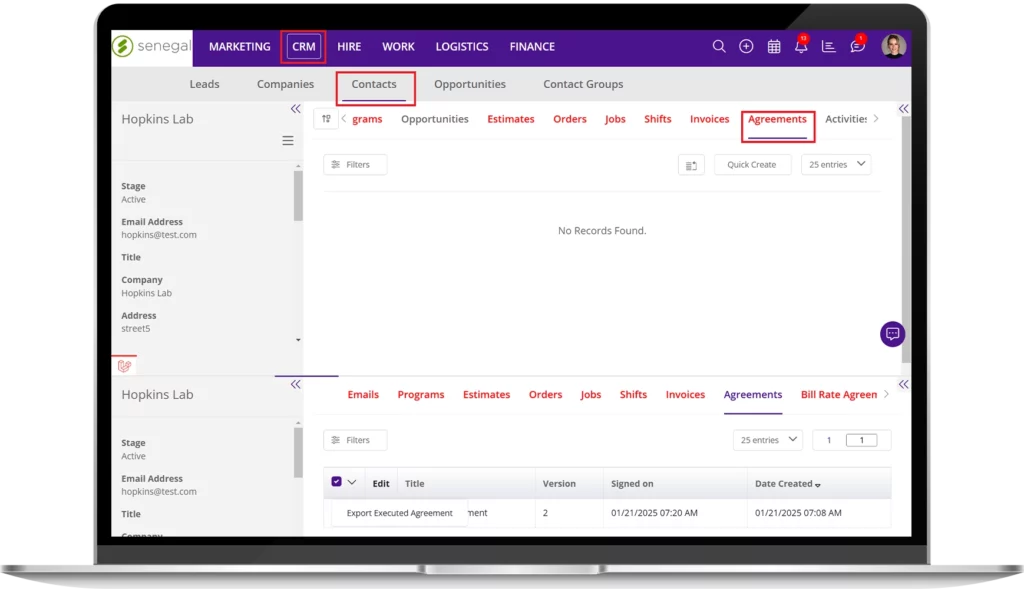Open the upper 25 entries dropdown
Screen dimensions: 1024x589
(836, 164)
